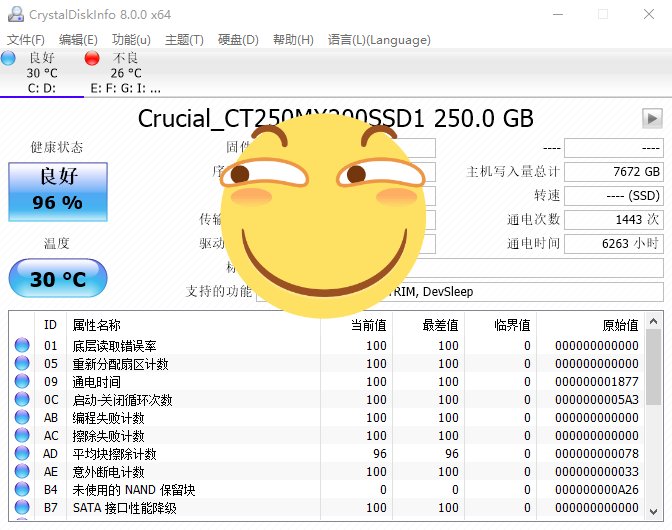The image size is (672, 530).
Task: Click the next disk arrow button
Action: tap(652, 118)
